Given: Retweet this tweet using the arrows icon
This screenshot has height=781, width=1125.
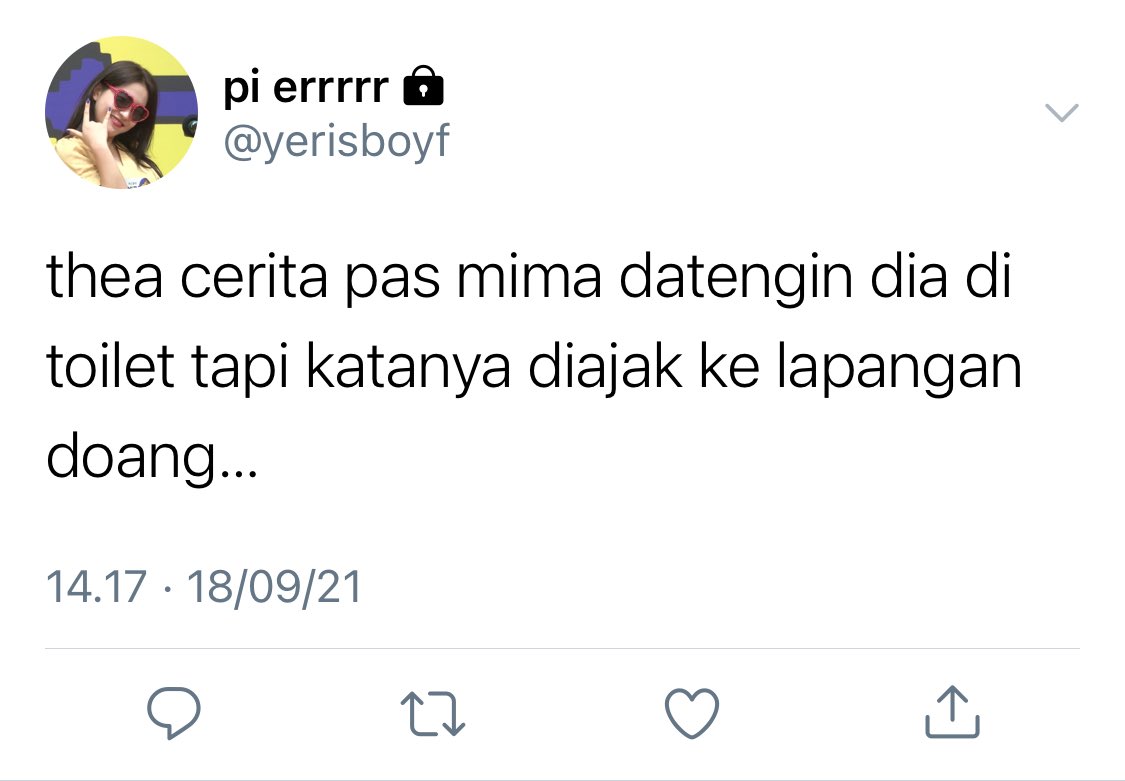Looking at the screenshot, I should [433, 714].
